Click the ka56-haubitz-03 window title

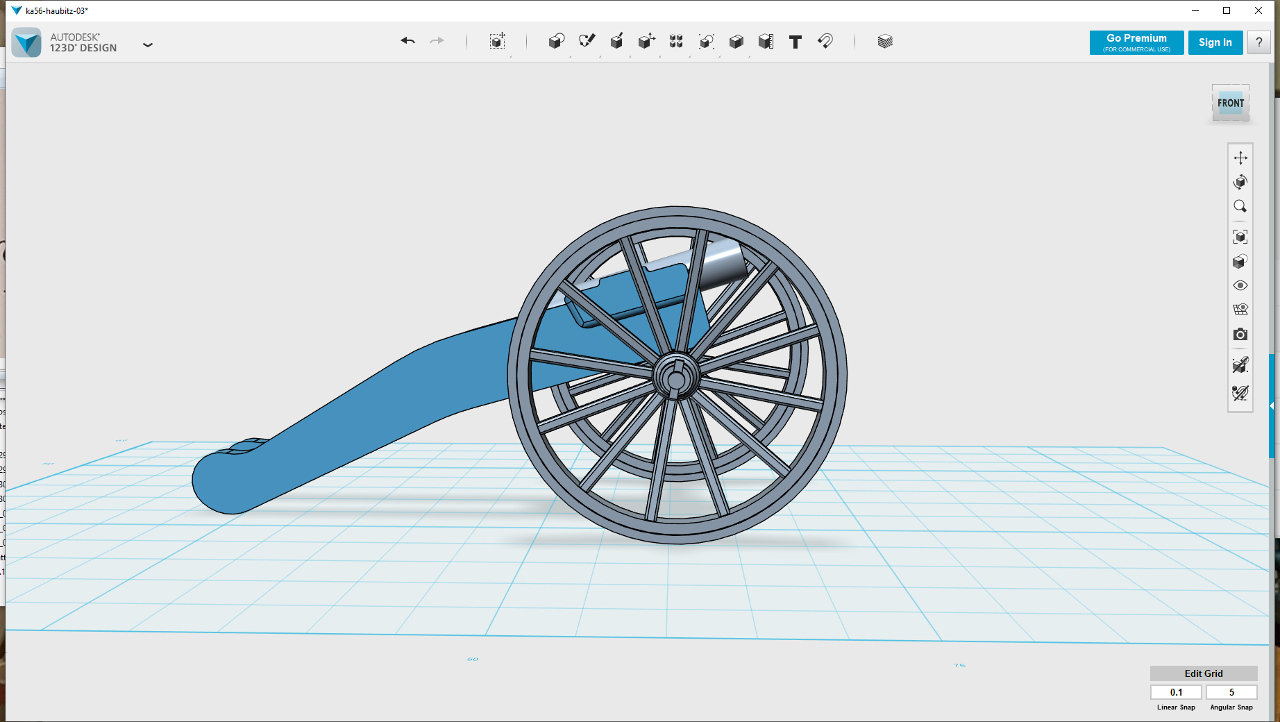59,10
